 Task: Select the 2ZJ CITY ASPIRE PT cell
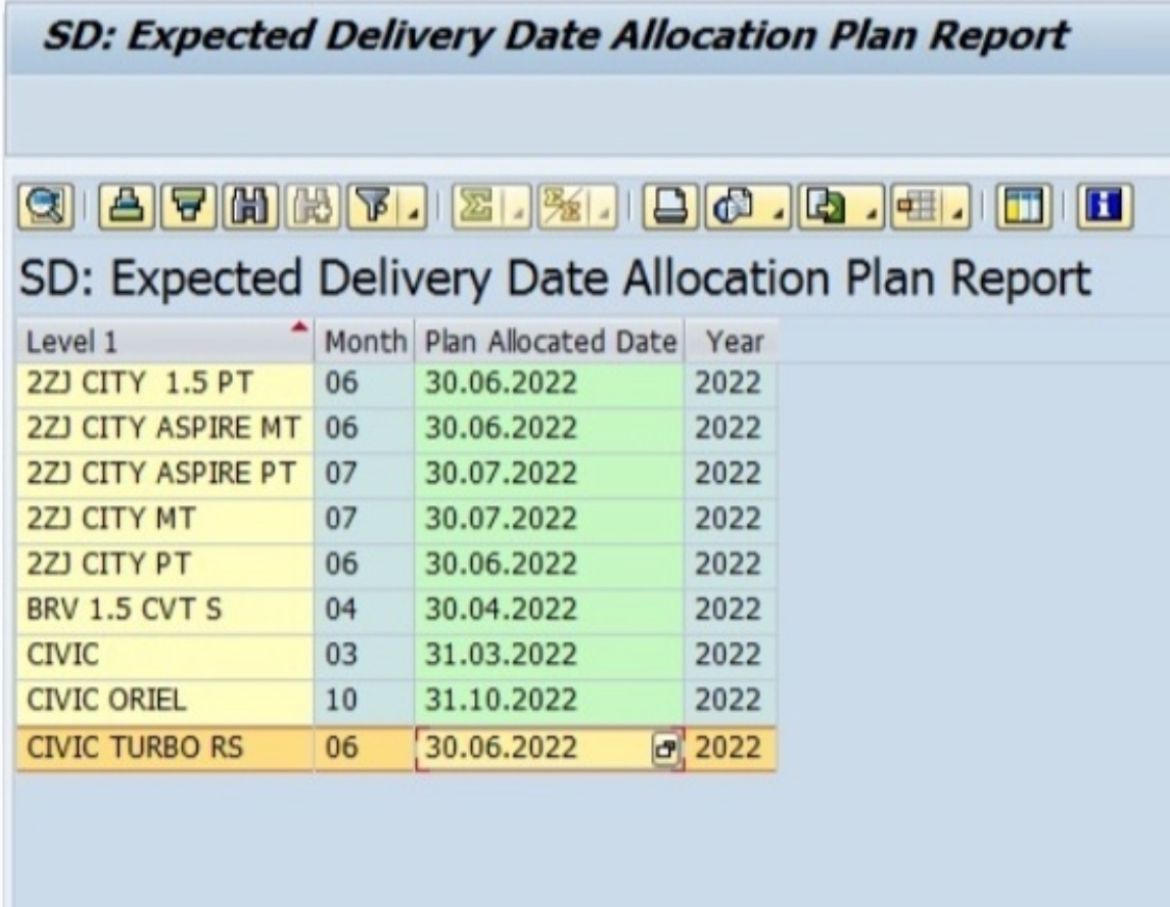coord(165,474)
